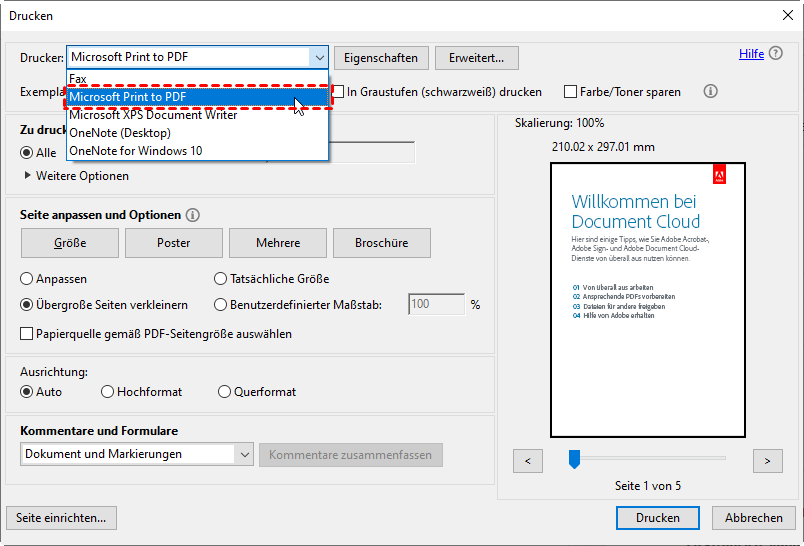Viewport: 804px width, 546px height.
Task: Enable Farbe/Toner sparen checkbox
Action: [570, 92]
